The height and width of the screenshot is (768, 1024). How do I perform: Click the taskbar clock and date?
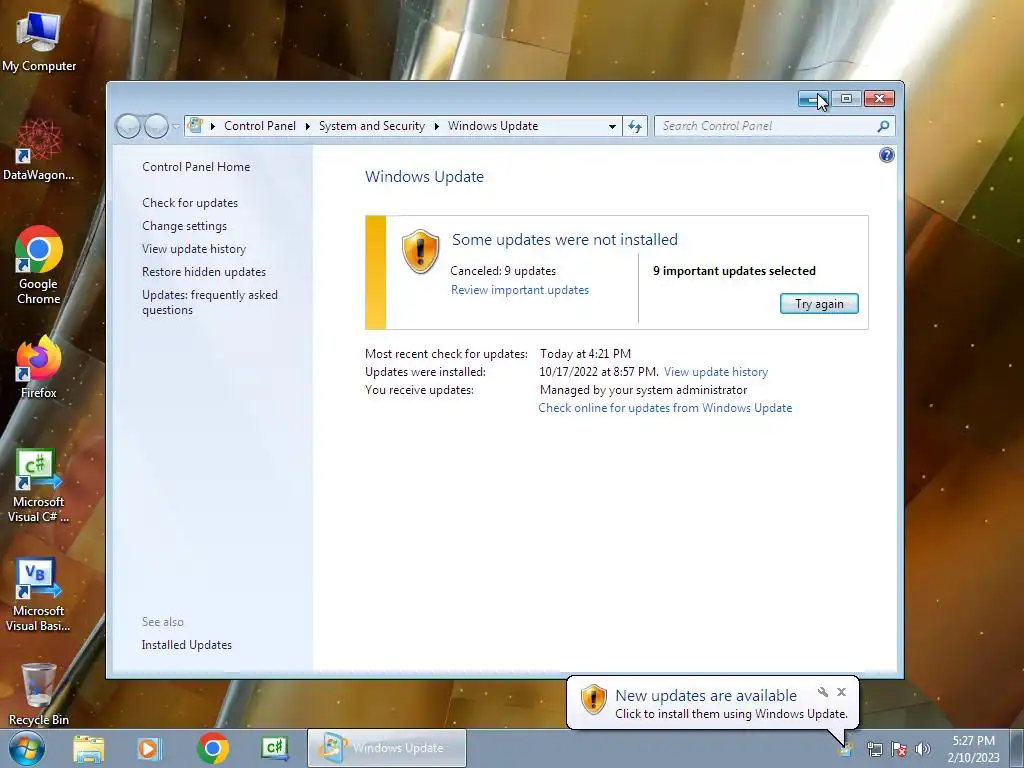point(973,749)
